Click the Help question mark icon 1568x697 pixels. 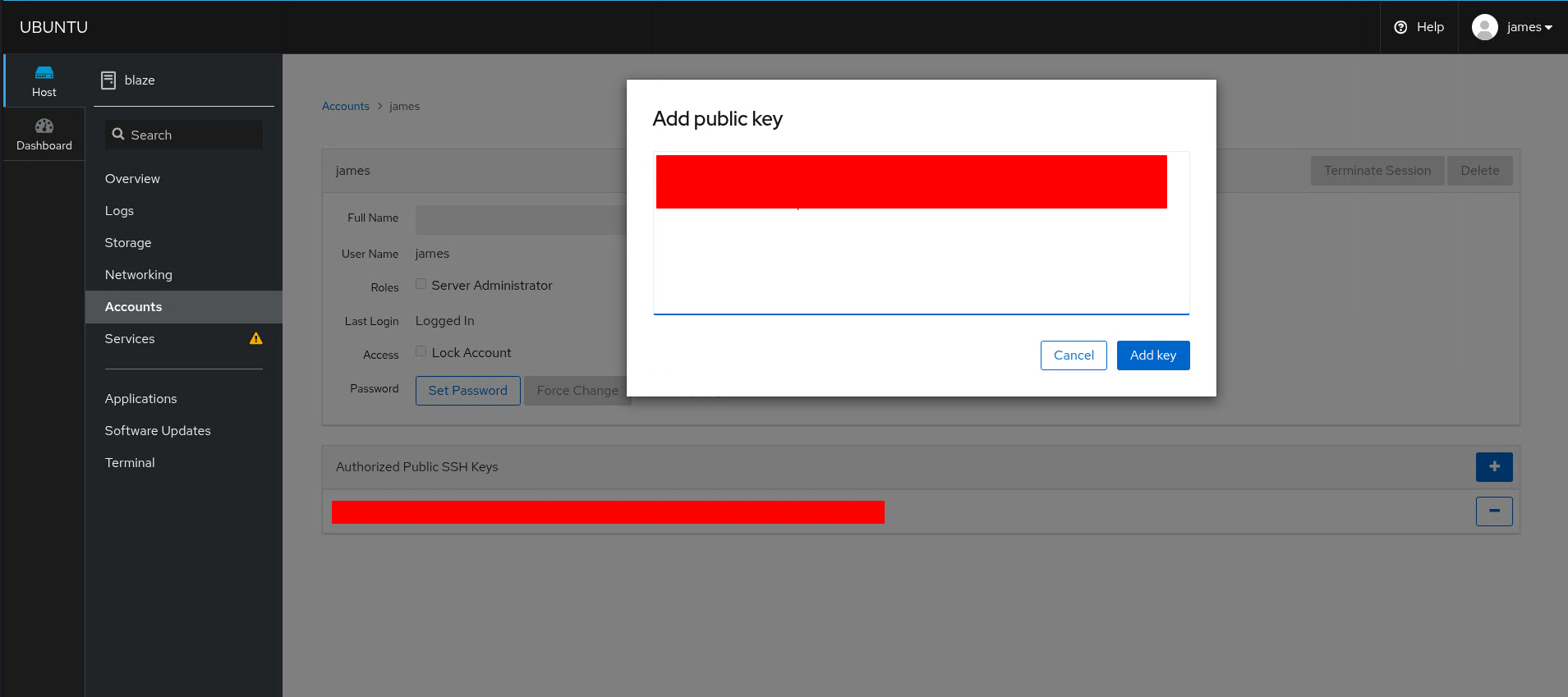click(x=1401, y=27)
